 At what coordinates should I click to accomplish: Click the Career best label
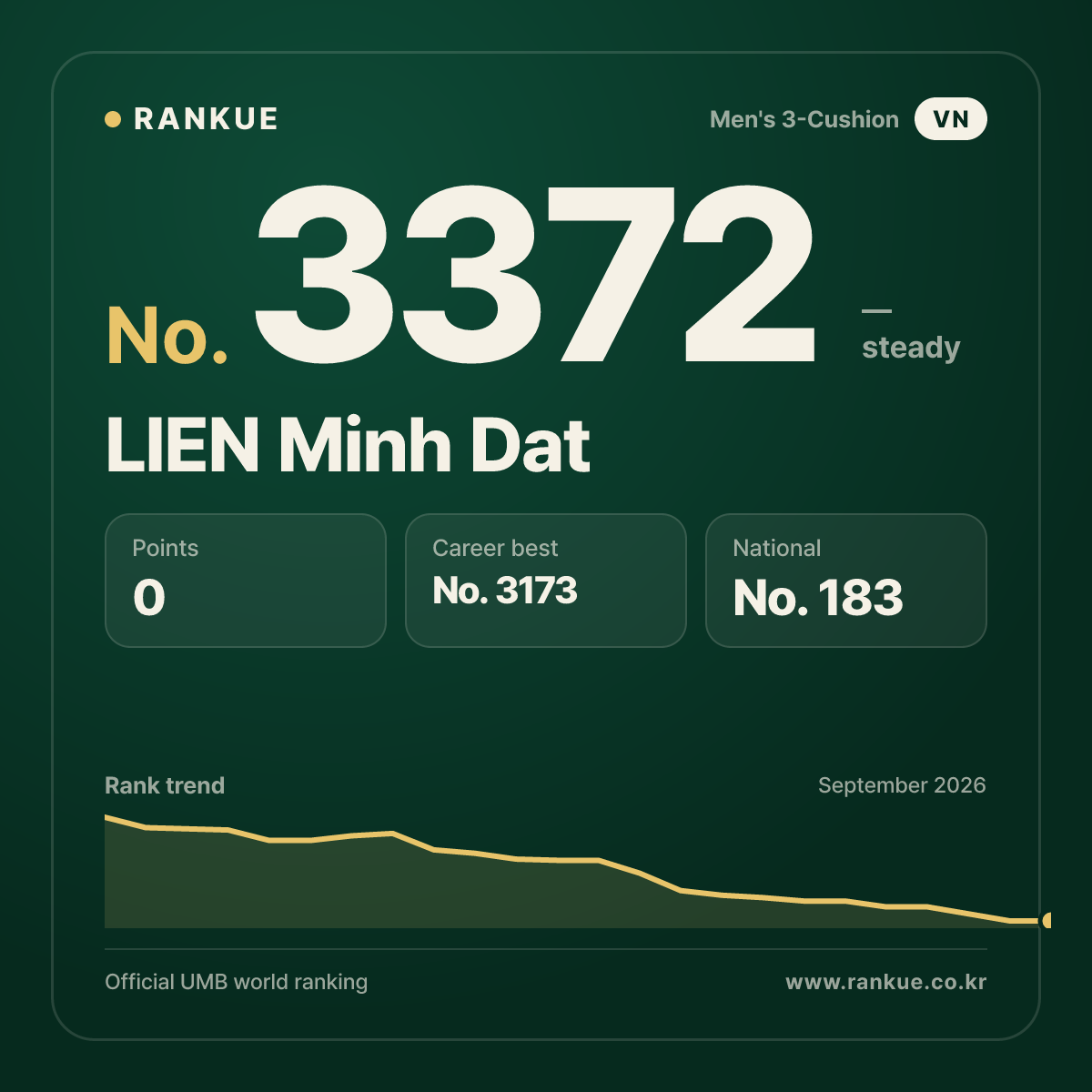pyautogui.click(x=495, y=548)
